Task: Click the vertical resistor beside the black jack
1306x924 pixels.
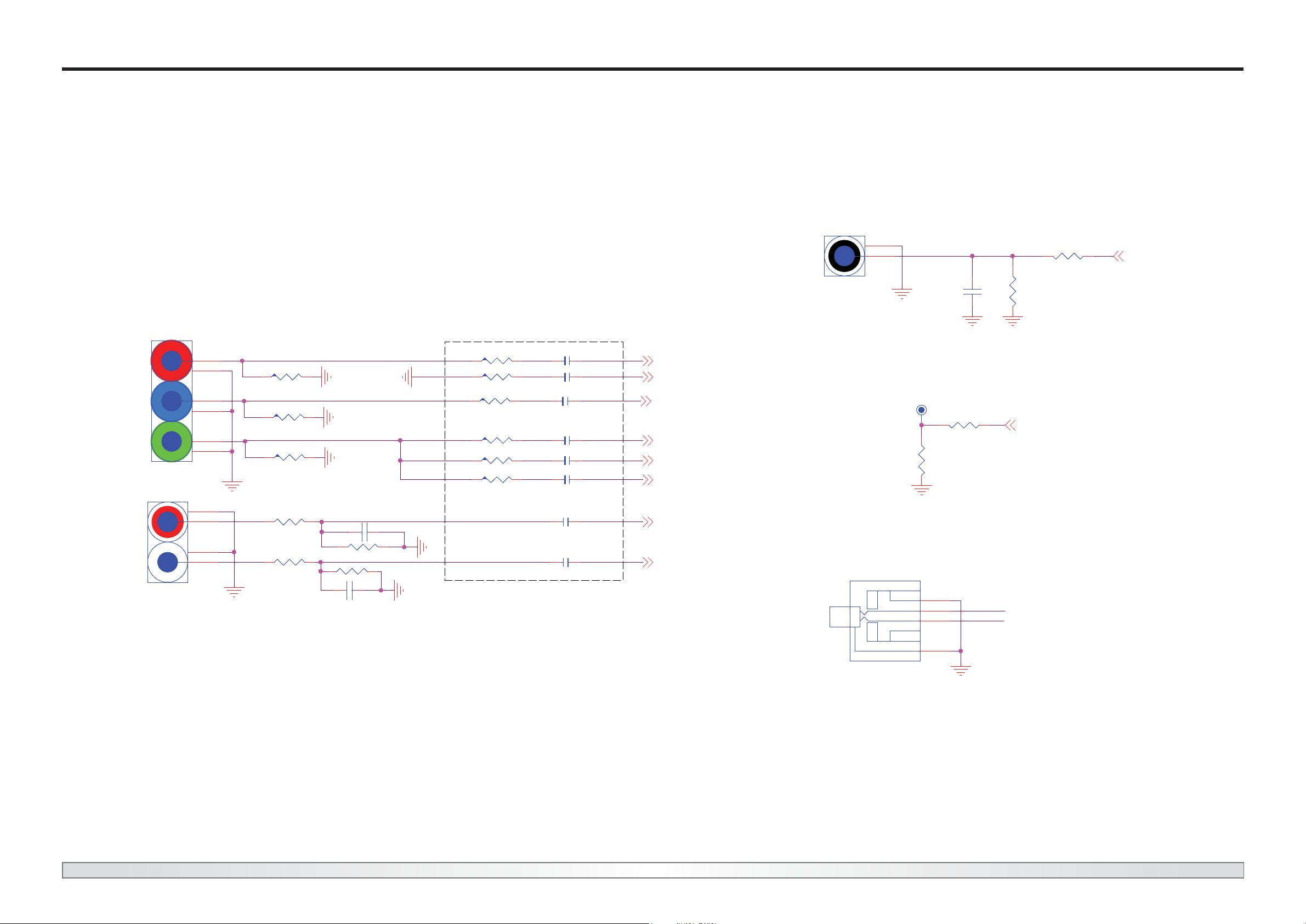Action: [1013, 291]
